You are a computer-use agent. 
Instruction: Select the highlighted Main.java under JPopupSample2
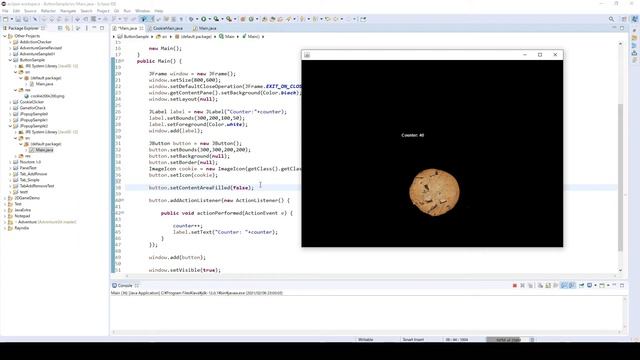pos(44,150)
